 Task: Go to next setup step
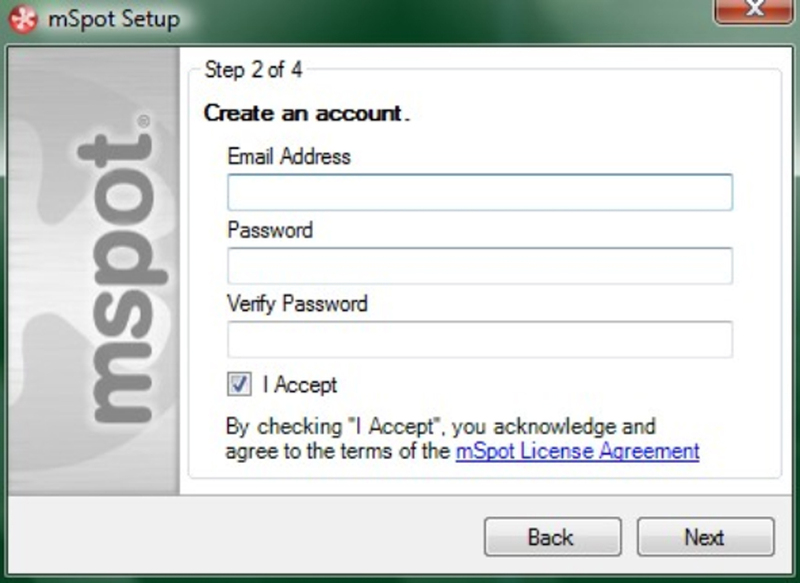[705, 537]
